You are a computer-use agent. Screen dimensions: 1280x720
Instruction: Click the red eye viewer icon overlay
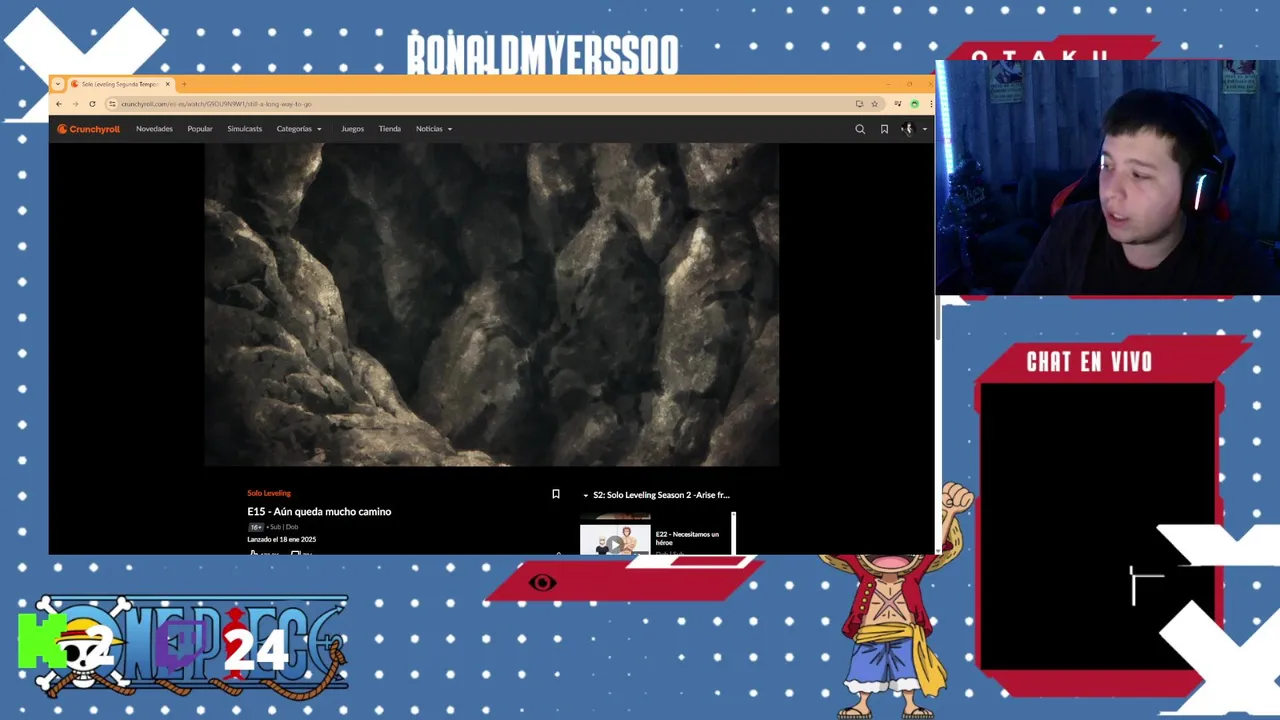pos(542,583)
